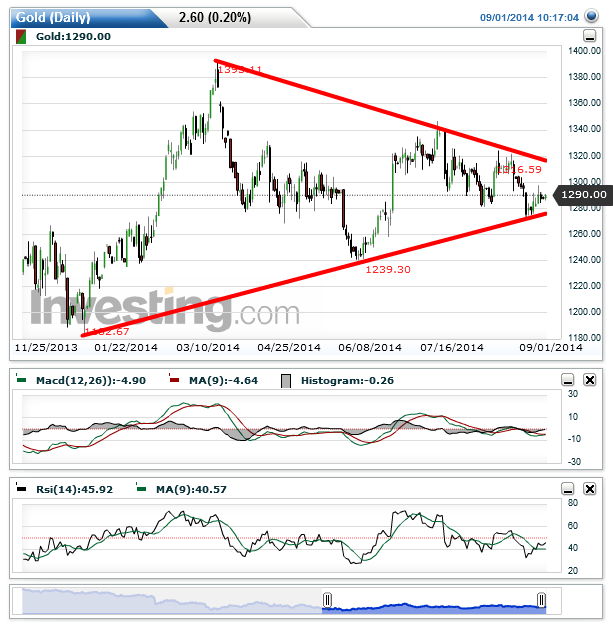Click the MA(9):-4.64 label

[x=223, y=380]
